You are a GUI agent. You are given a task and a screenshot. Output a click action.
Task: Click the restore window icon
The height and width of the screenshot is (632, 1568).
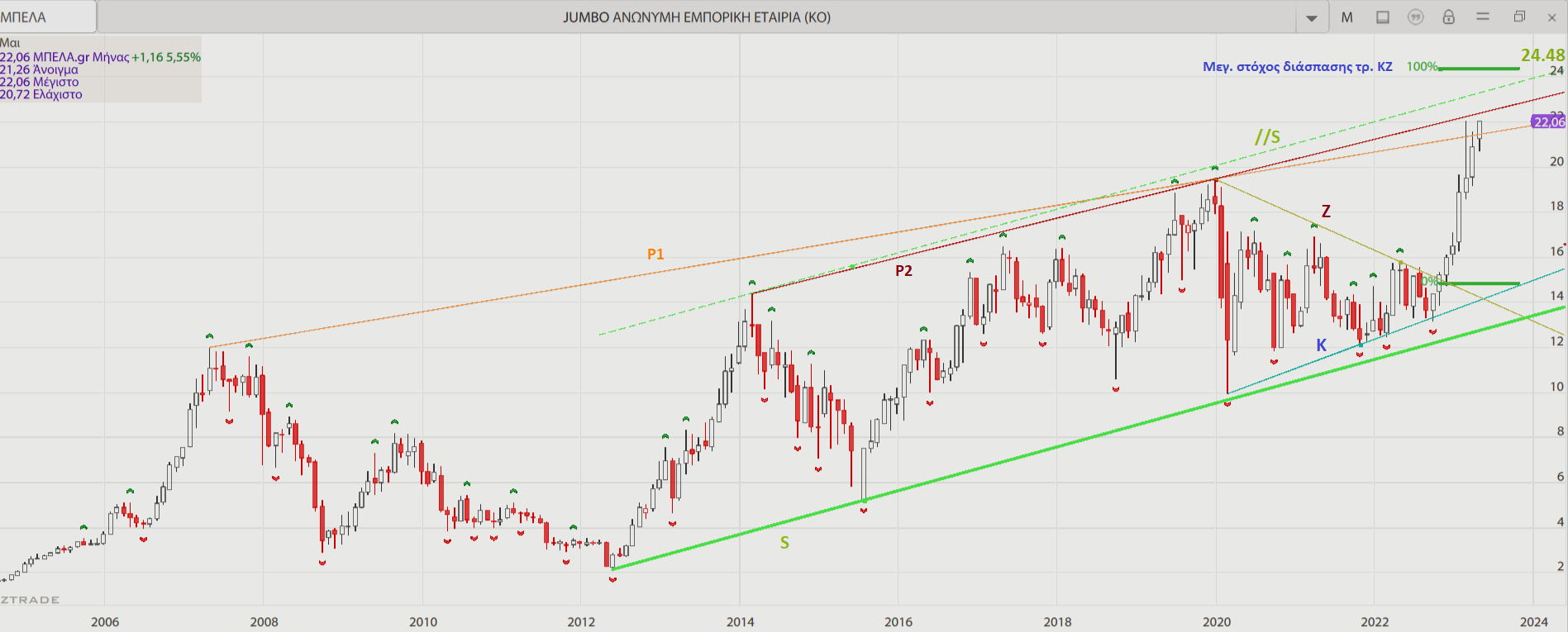1519,17
